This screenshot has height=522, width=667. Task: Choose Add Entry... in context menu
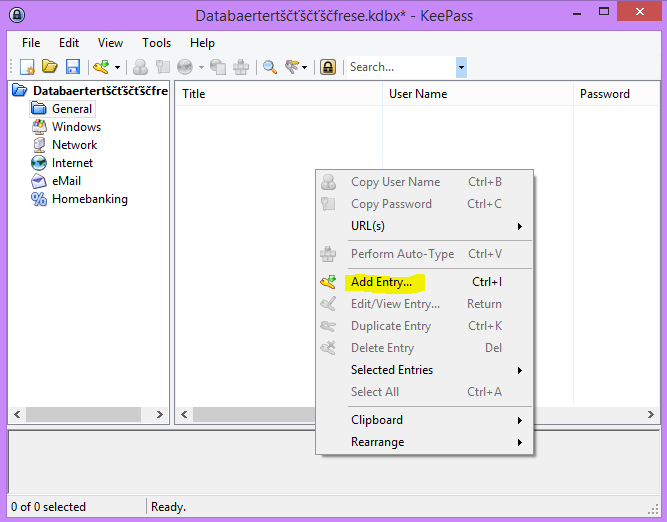[x=425, y=282]
